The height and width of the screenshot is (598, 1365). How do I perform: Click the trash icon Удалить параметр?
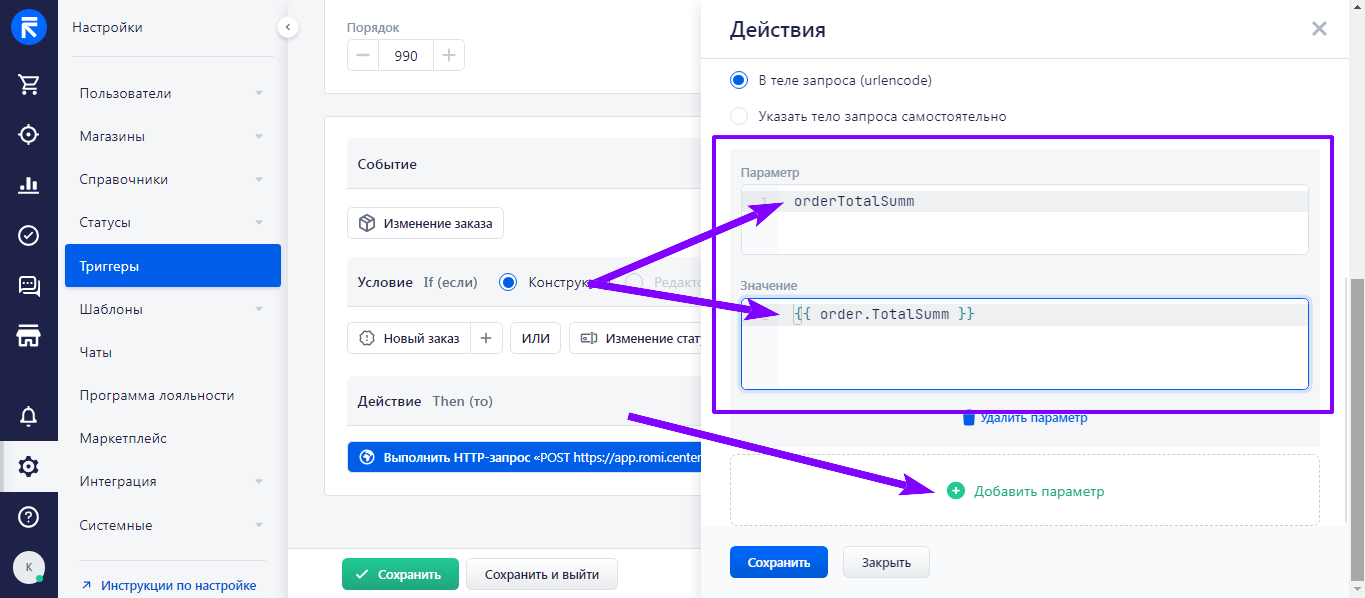point(968,418)
